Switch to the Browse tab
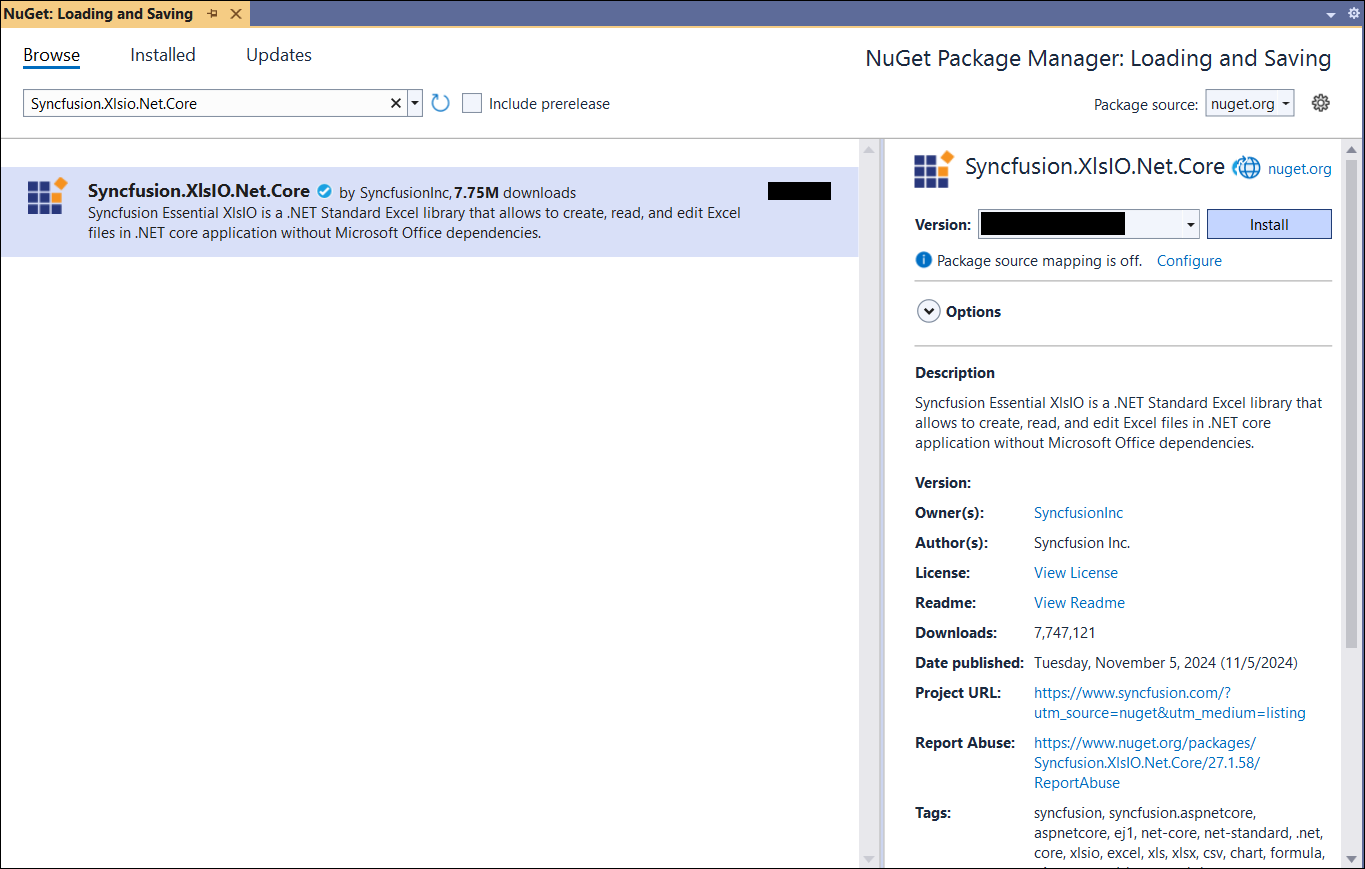1365x869 pixels. click(52, 55)
